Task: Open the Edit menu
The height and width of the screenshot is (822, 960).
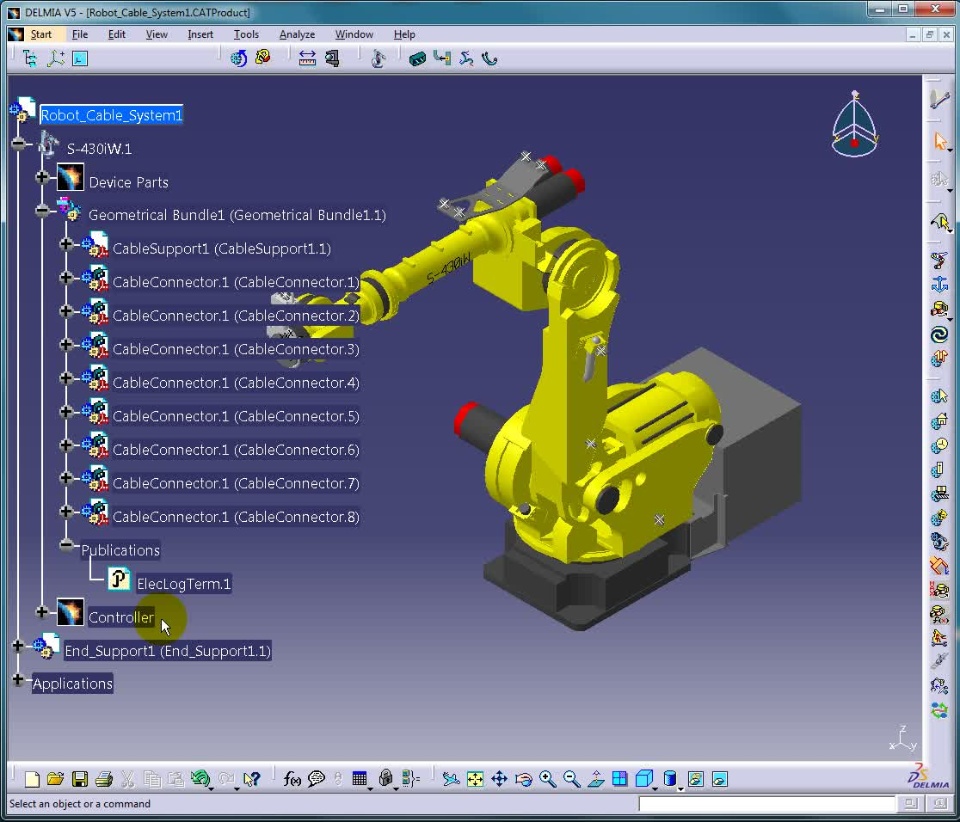Action: click(x=116, y=34)
